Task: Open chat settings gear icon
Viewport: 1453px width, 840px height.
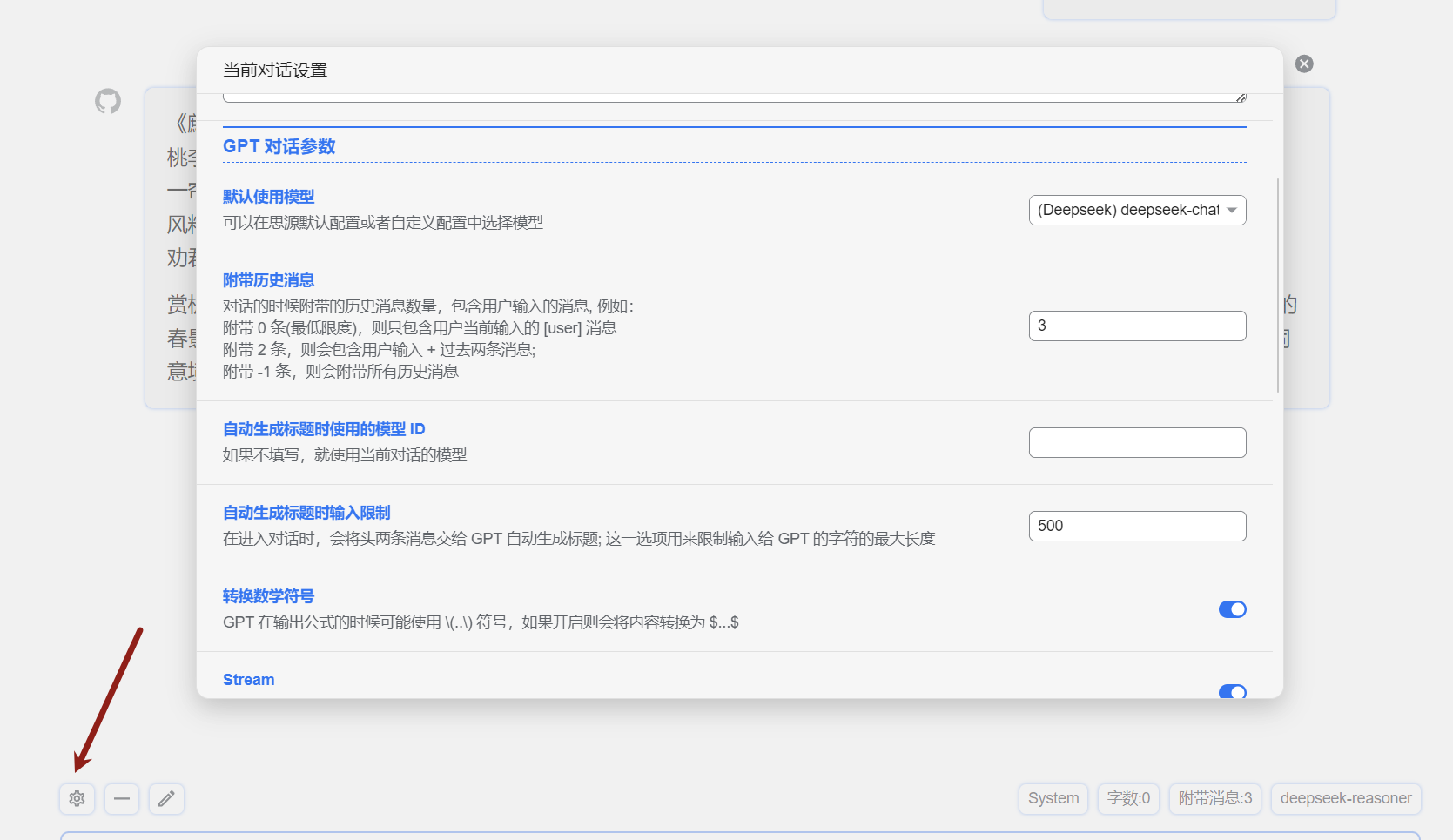Action: click(77, 798)
